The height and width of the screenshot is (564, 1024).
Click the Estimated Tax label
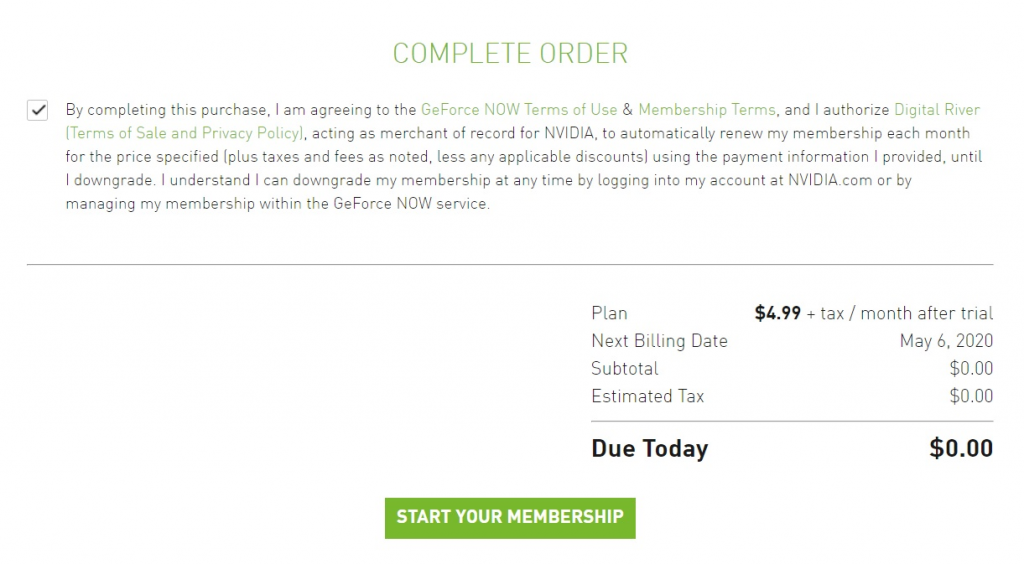[x=647, y=396]
